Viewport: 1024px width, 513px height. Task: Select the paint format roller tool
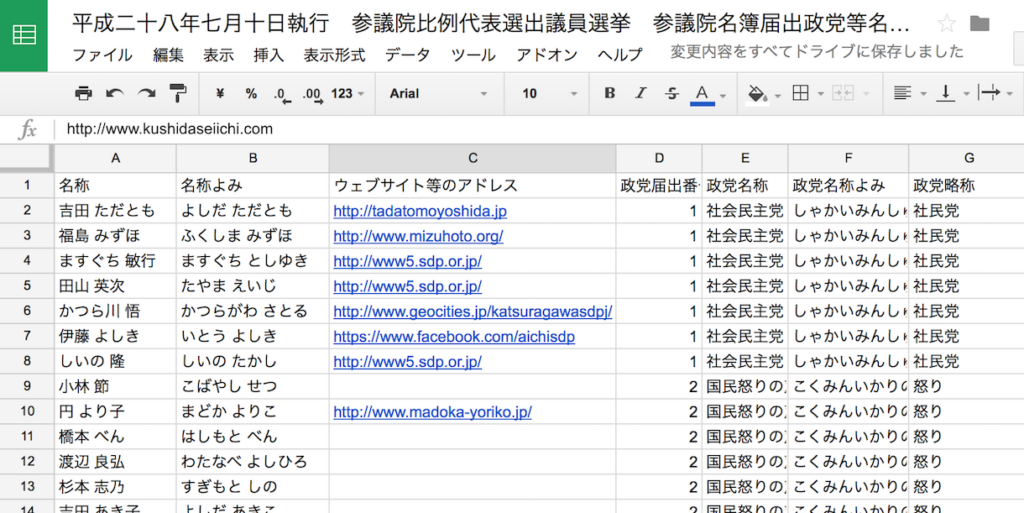coord(178,93)
